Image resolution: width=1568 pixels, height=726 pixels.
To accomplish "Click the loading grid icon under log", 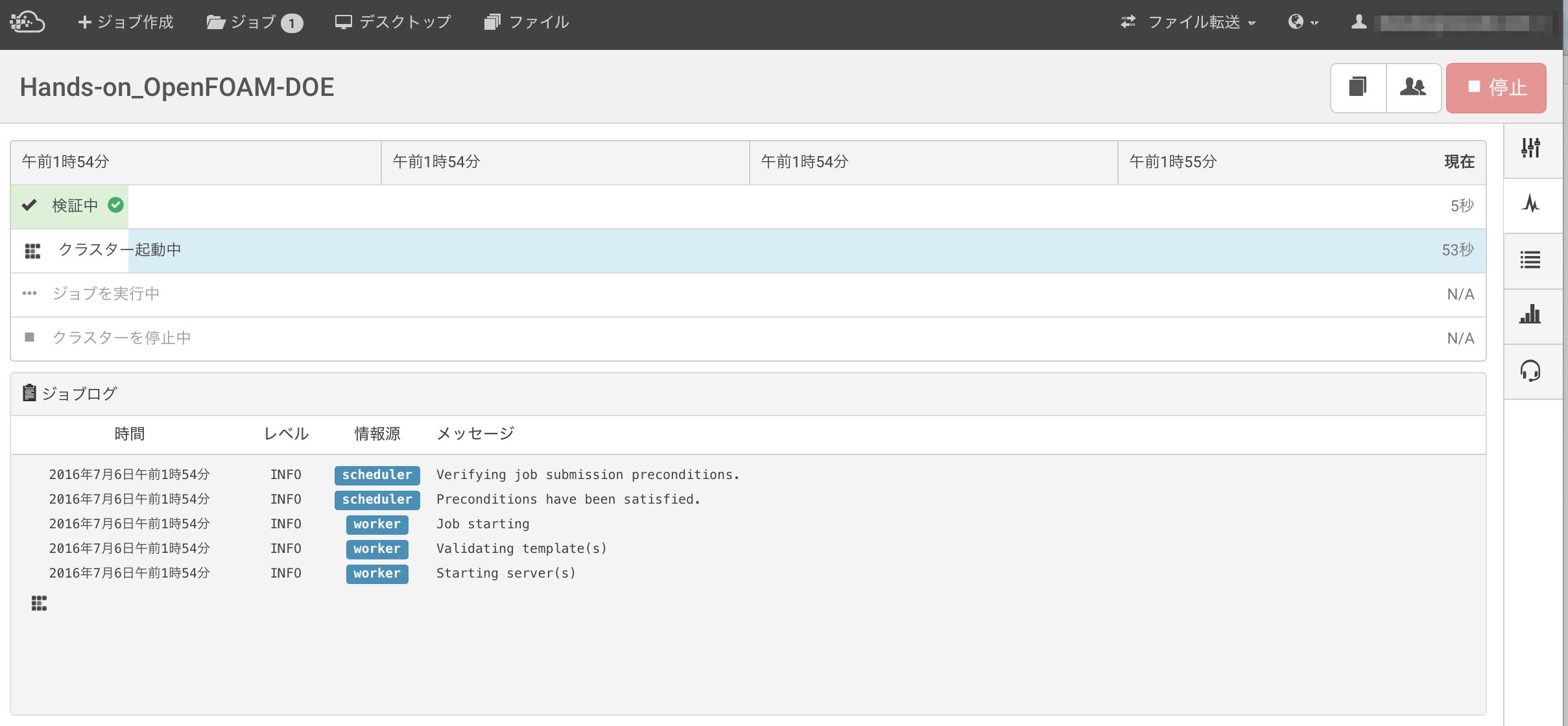I will click(x=39, y=603).
